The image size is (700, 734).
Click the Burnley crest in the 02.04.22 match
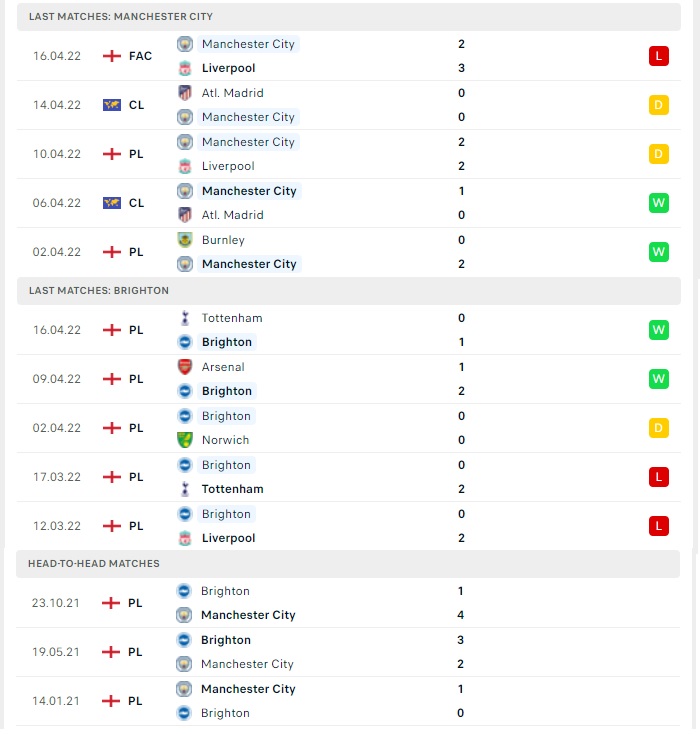(185, 240)
